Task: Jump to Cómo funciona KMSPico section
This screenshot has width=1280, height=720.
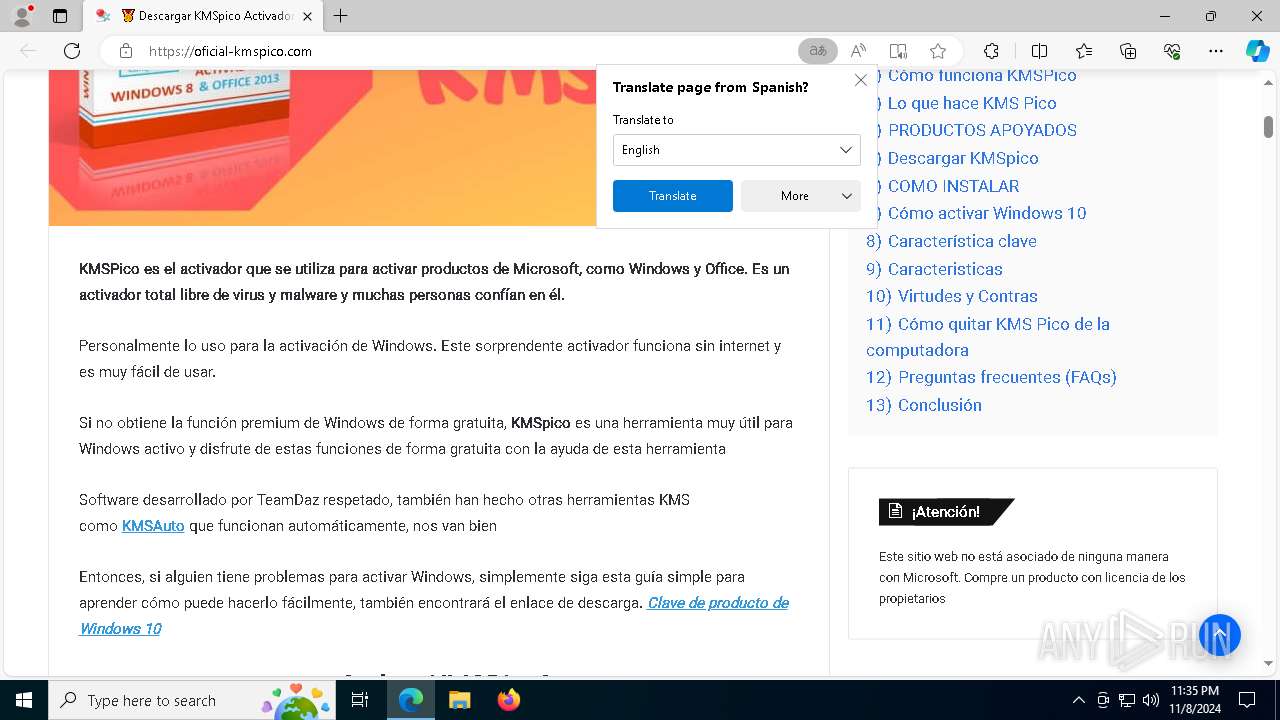Action: (x=981, y=75)
